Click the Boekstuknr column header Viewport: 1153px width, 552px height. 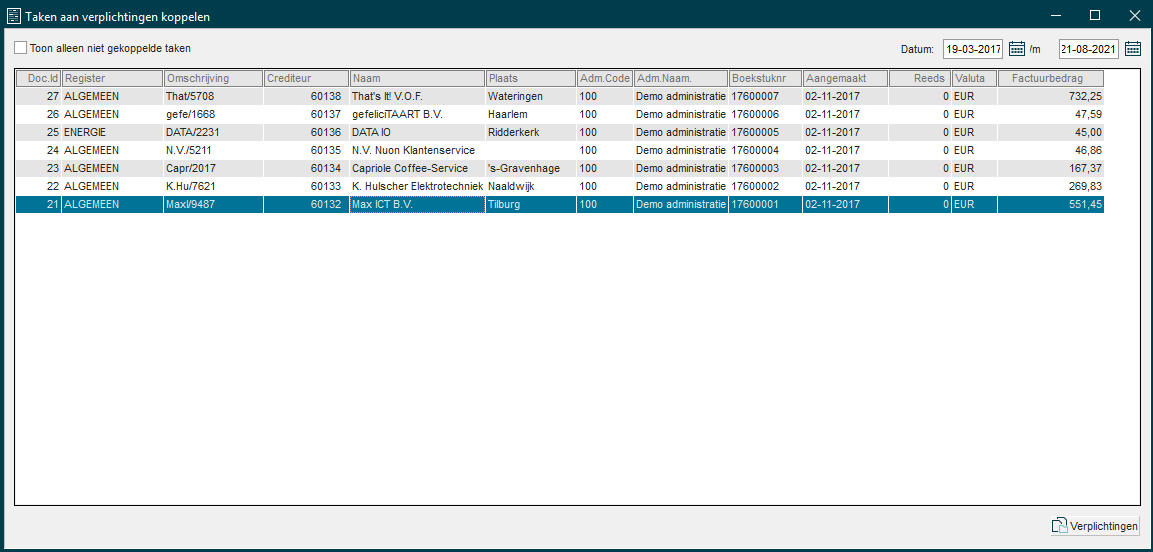[x=764, y=78]
